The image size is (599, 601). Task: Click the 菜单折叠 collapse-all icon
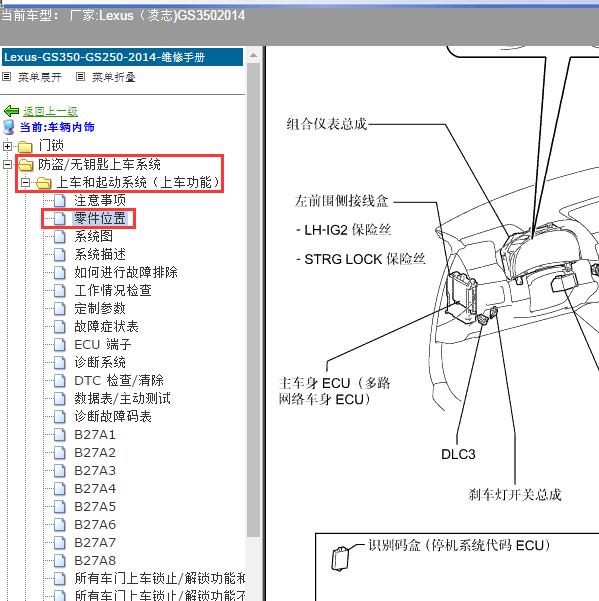[x=80, y=77]
